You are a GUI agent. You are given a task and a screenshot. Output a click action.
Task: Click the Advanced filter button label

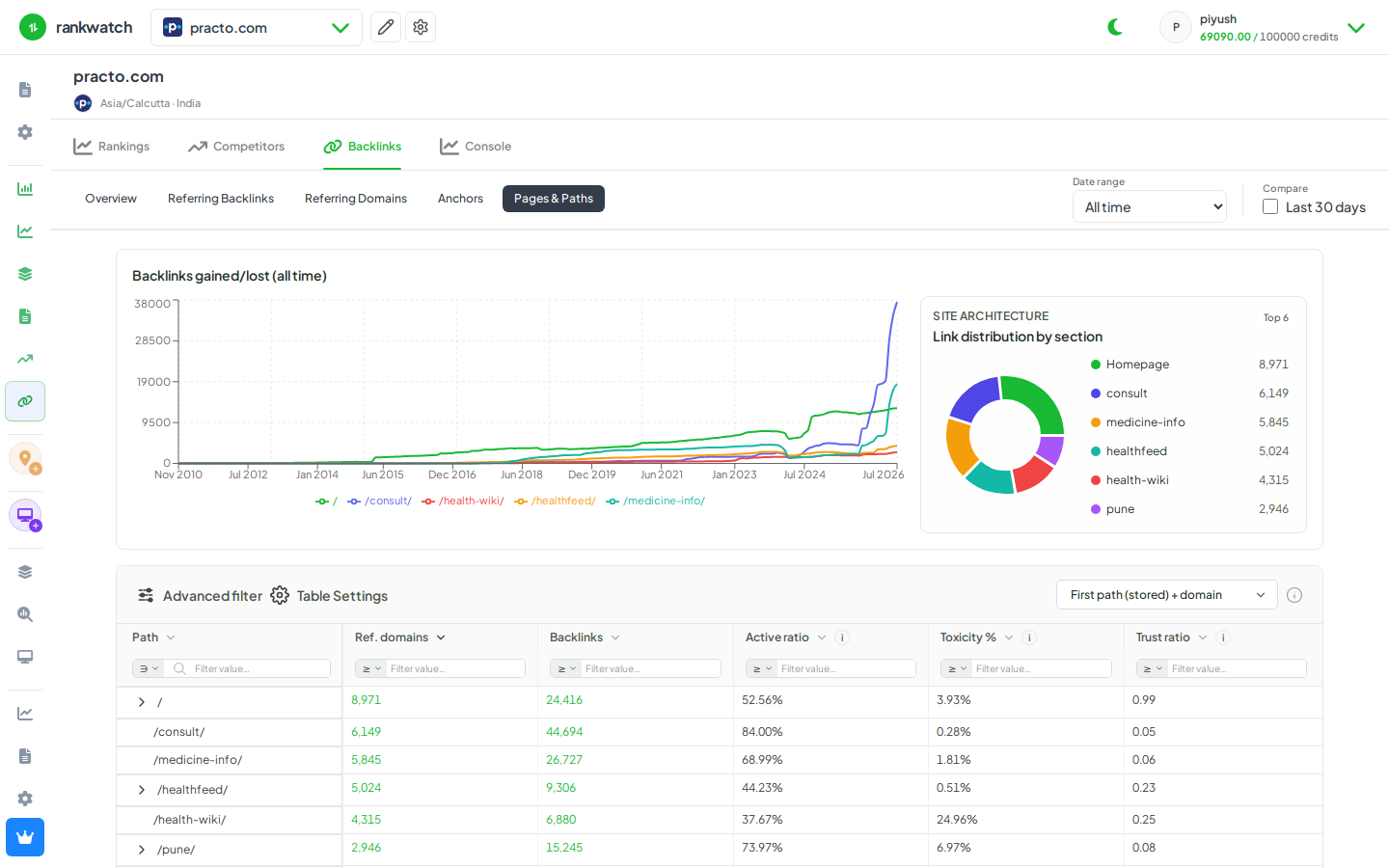coord(212,596)
